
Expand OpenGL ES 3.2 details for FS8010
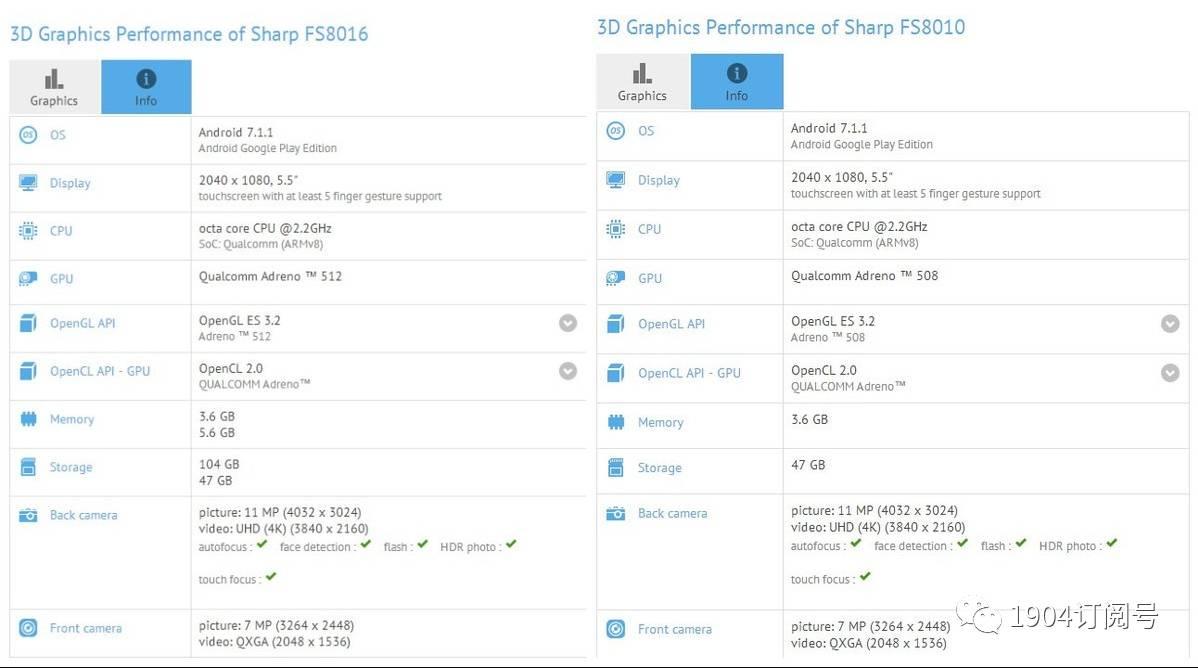tap(1170, 324)
